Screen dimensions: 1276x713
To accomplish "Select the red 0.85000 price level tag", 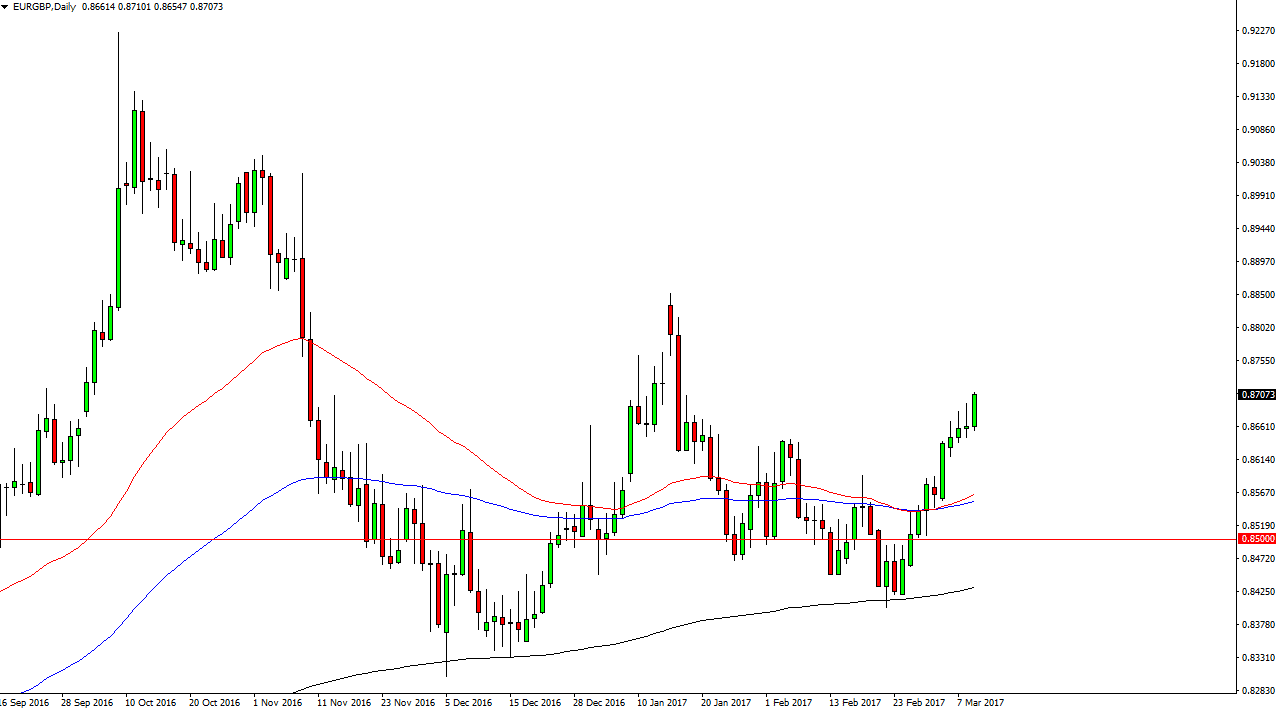I will pos(1256,539).
